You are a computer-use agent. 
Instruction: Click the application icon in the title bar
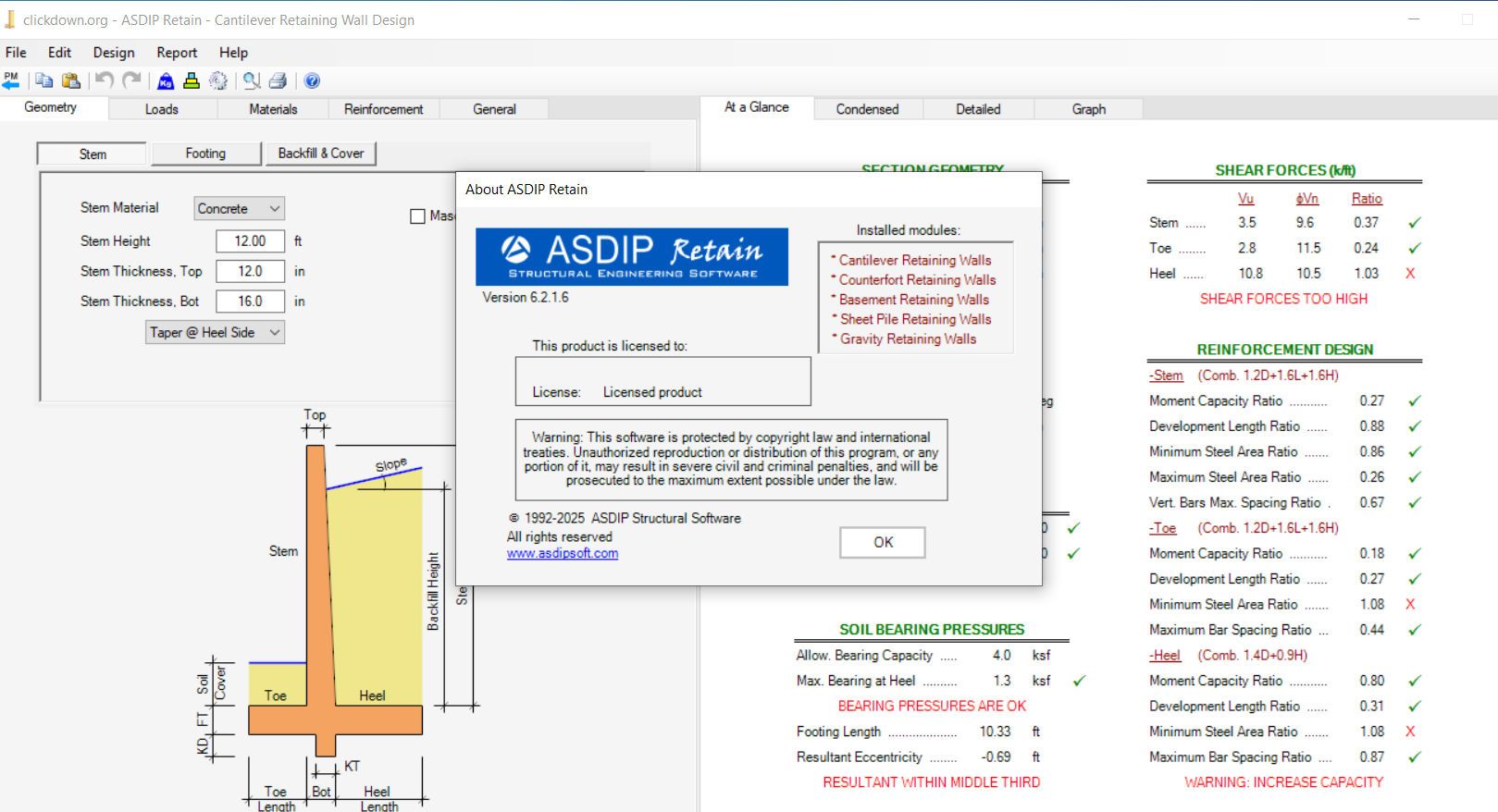click(x=10, y=19)
